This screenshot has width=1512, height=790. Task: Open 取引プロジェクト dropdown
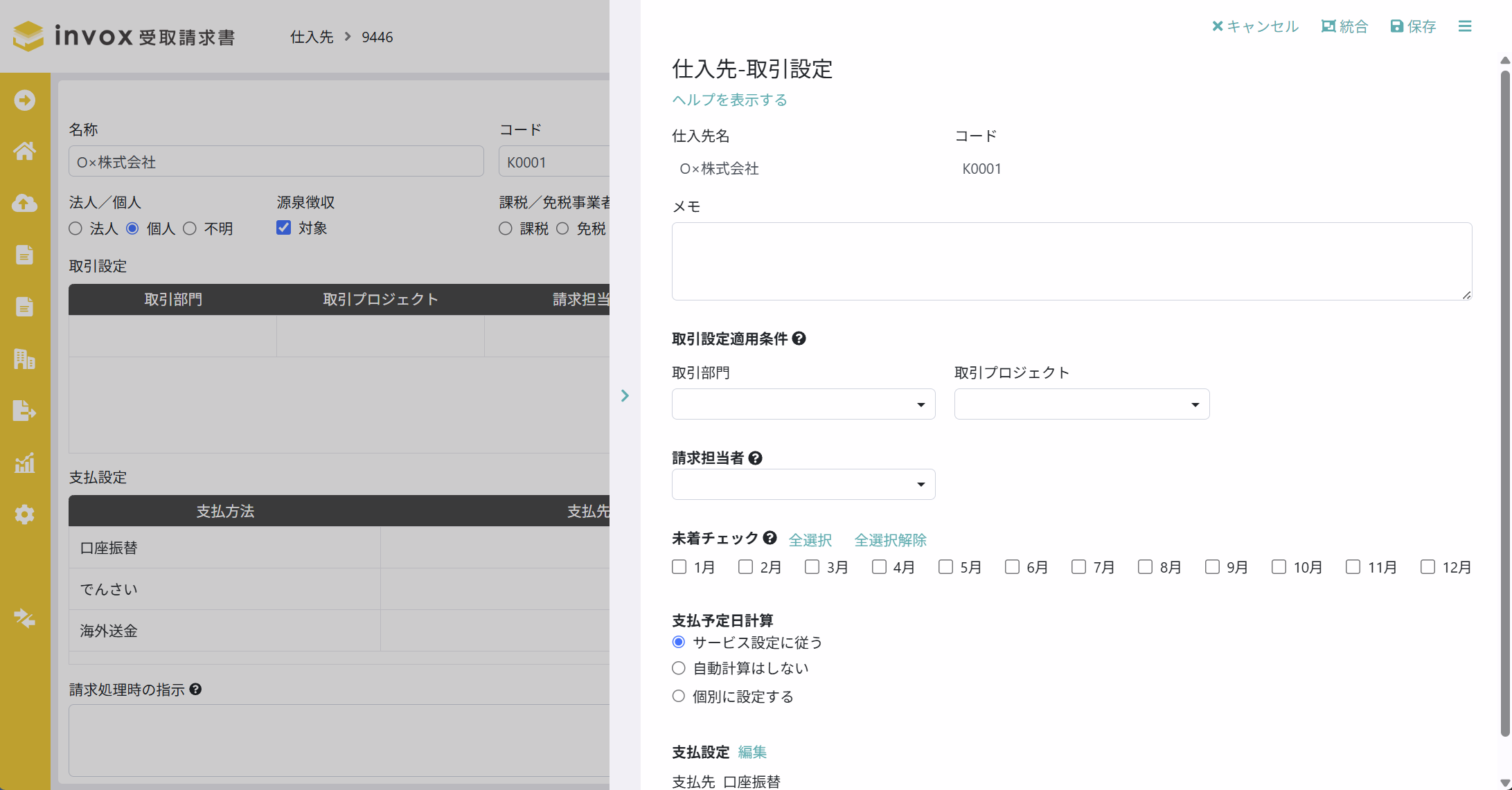point(1082,404)
